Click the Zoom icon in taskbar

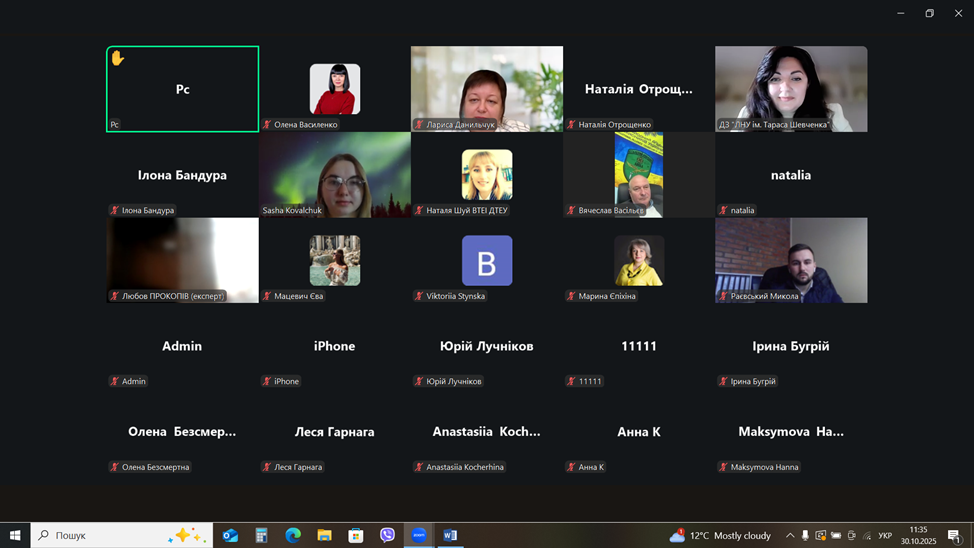click(x=419, y=536)
